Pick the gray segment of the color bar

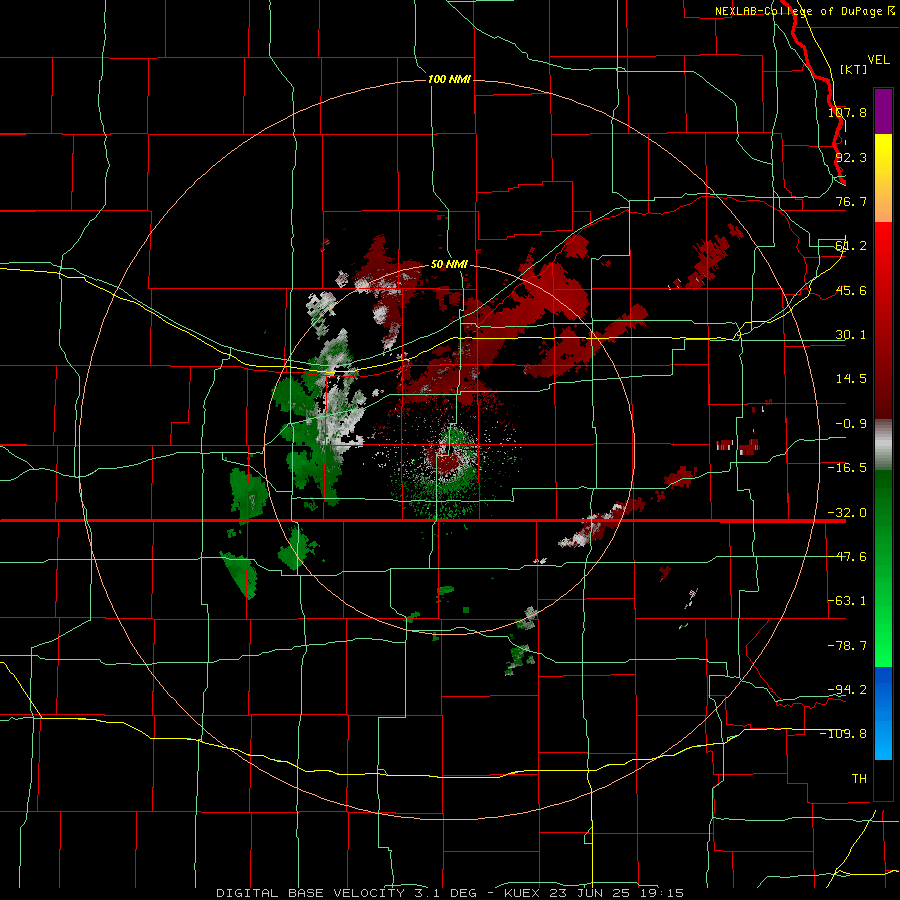pos(883,445)
